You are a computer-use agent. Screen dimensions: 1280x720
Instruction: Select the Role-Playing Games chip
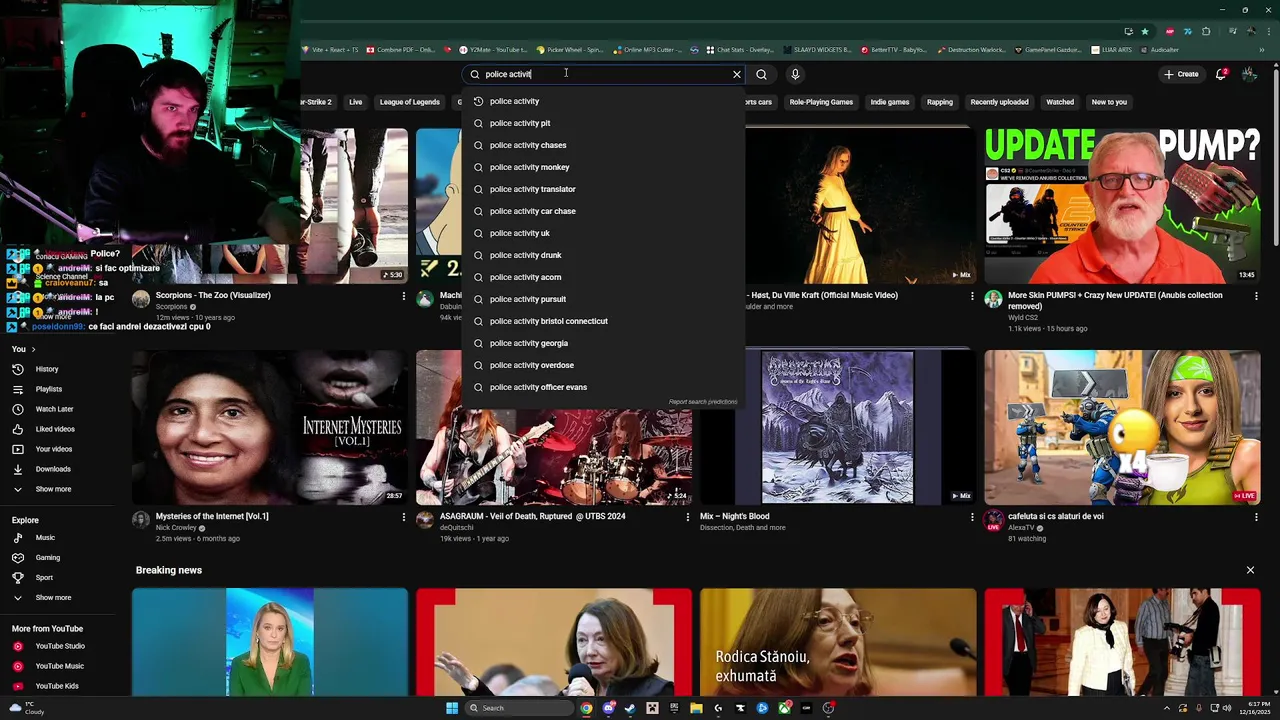[821, 102]
